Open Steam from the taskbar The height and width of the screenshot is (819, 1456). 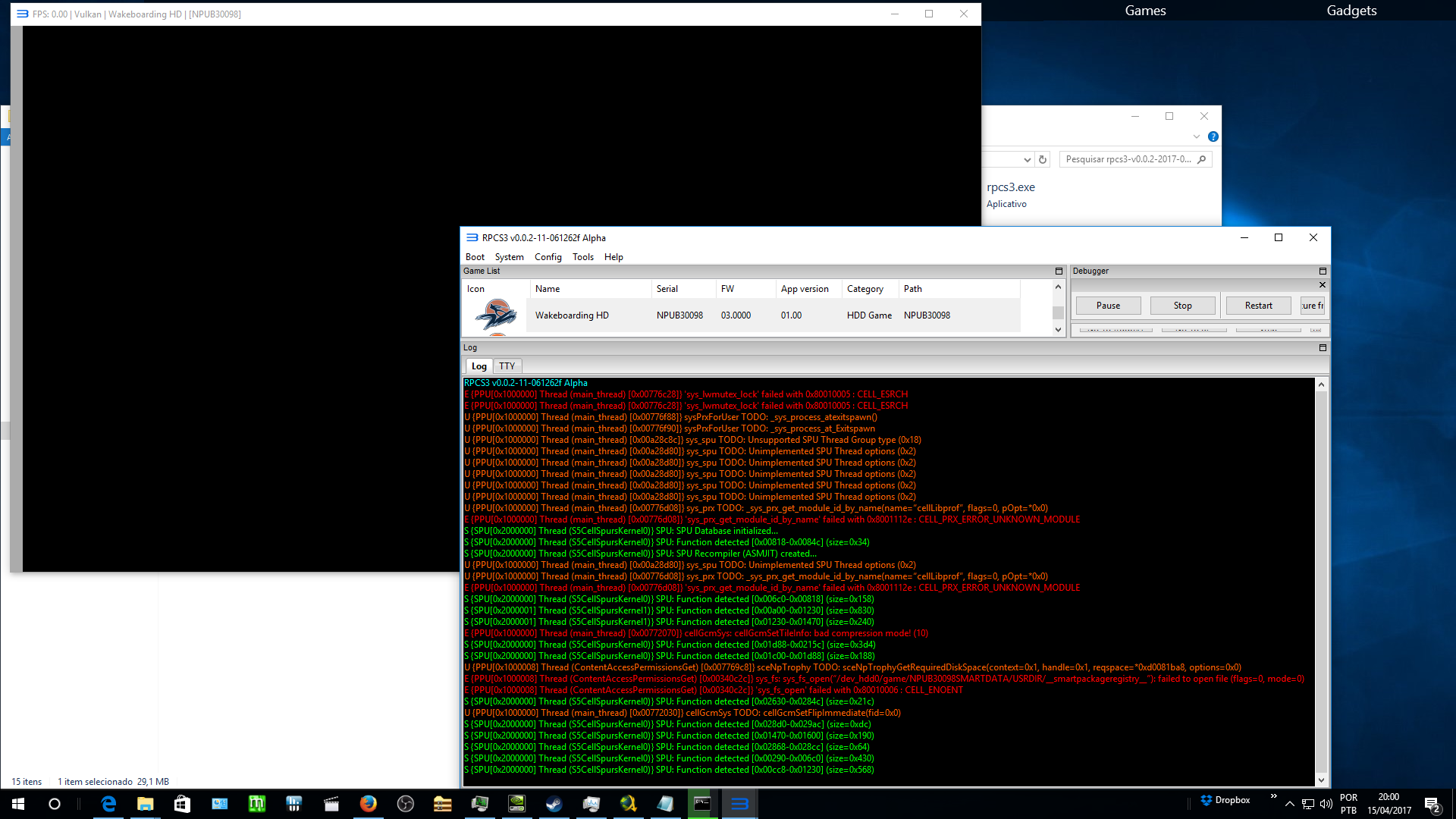(554, 804)
